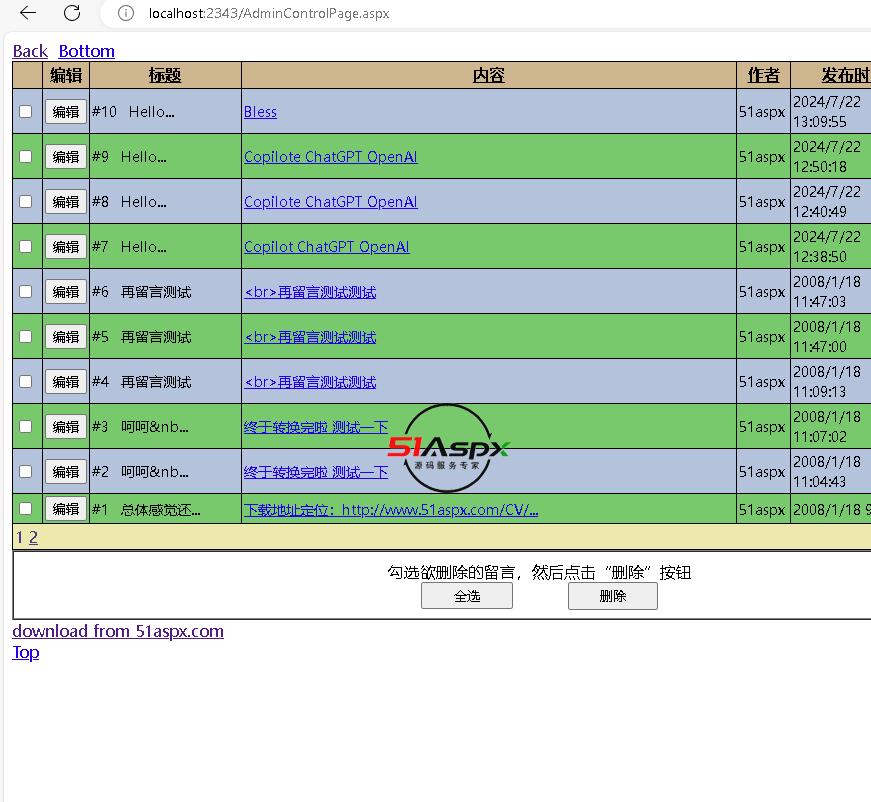The height and width of the screenshot is (802, 871).
Task: Click the 全选 select-all button
Action: (x=467, y=596)
